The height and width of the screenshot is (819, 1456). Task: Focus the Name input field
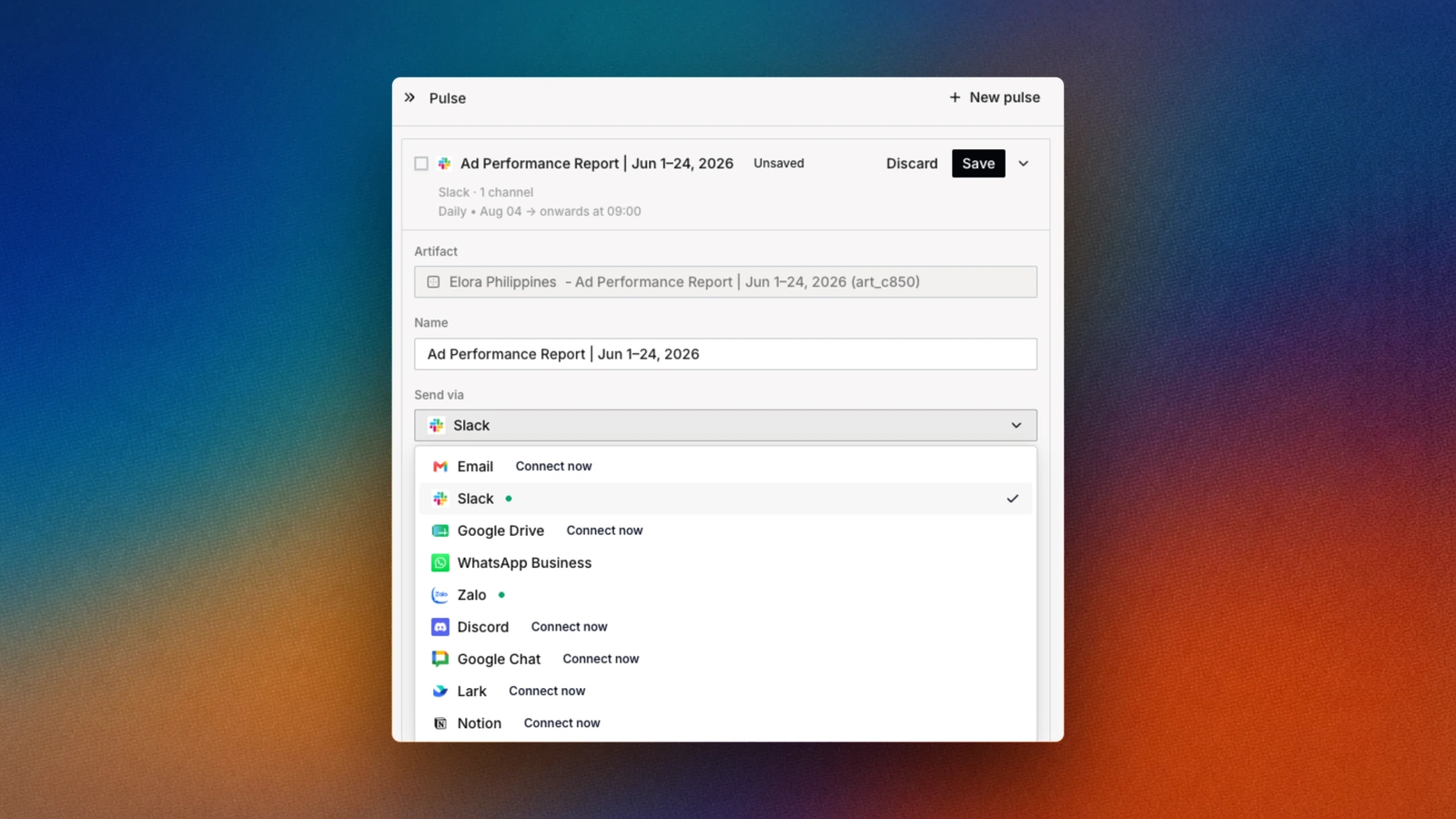click(725, 354)
